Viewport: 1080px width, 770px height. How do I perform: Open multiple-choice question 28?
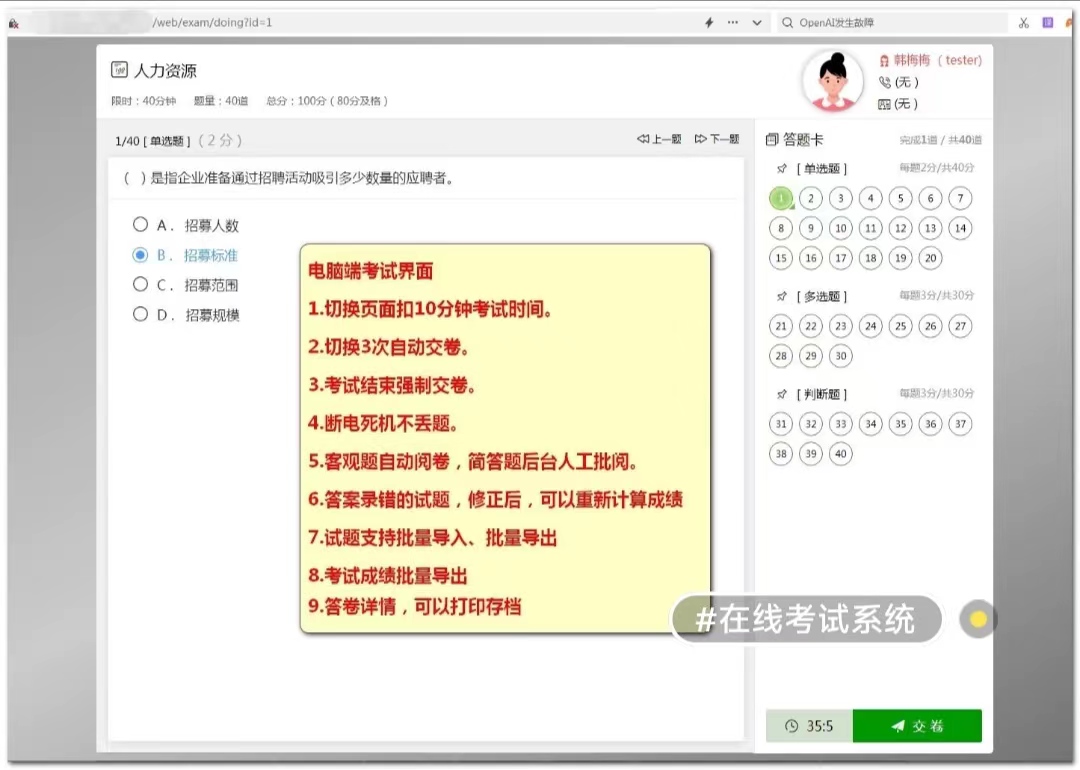pyautogui.click(x=781, y=356)
